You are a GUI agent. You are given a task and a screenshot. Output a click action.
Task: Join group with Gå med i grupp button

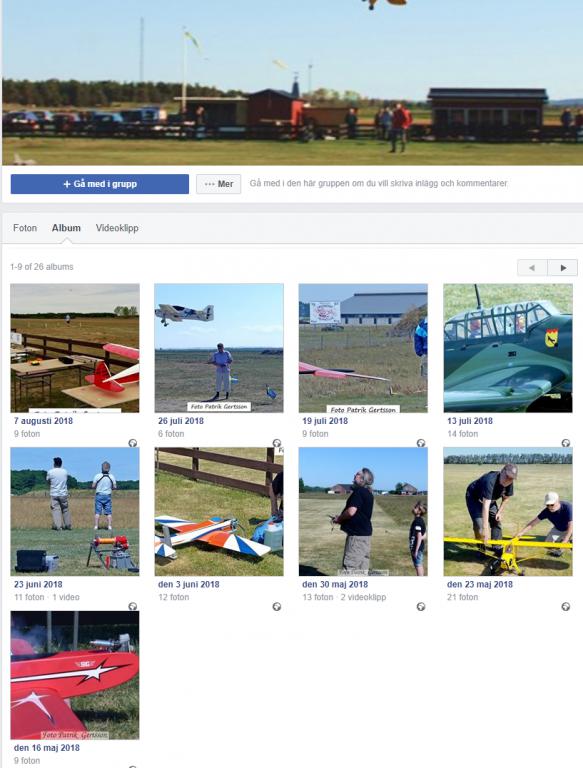point(100,184)
